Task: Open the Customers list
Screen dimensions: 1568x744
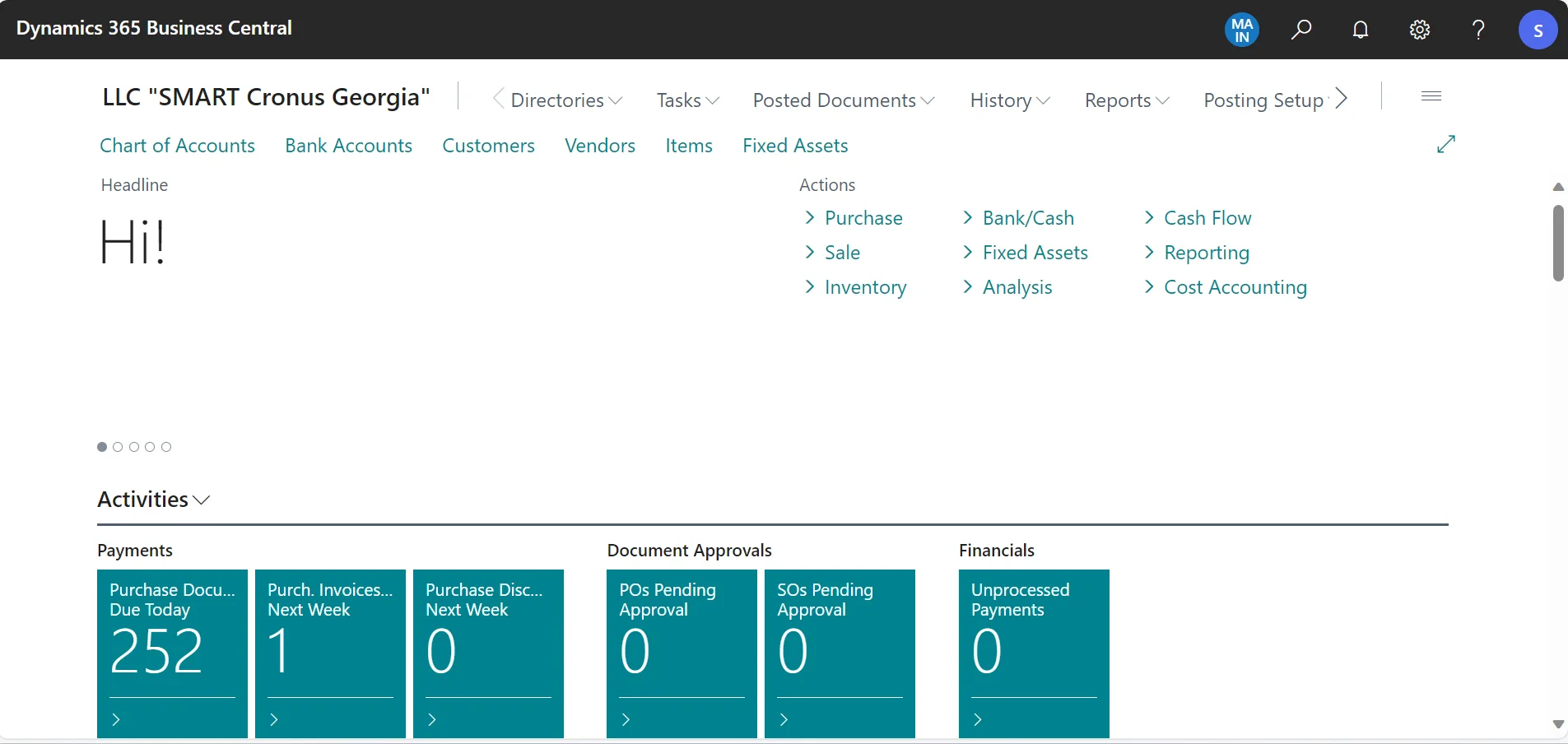Action: coord(488,145)
